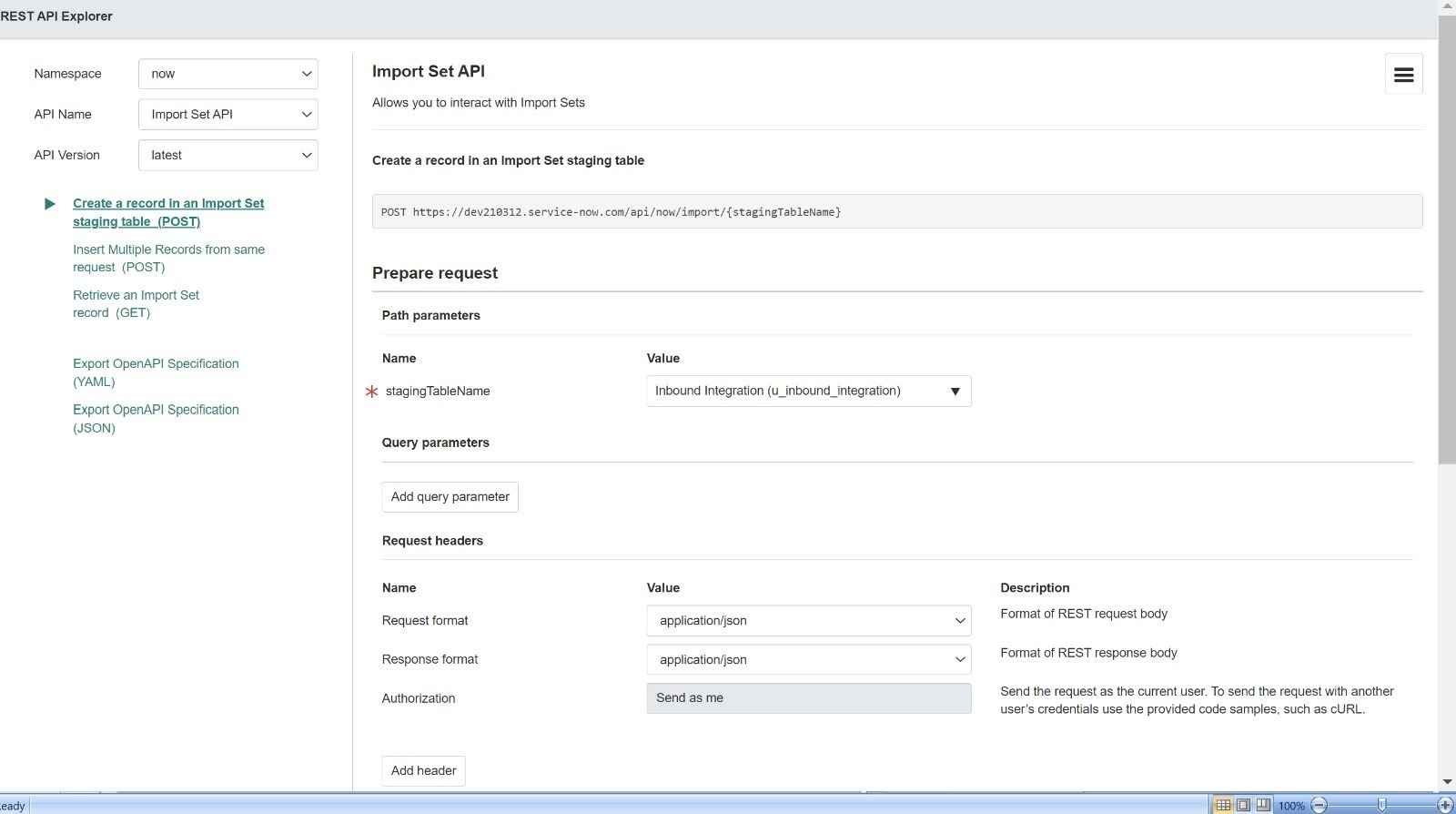Click the zoom in plus icon
This screenshot has width=1456, height=814.
pos(1444,805)
